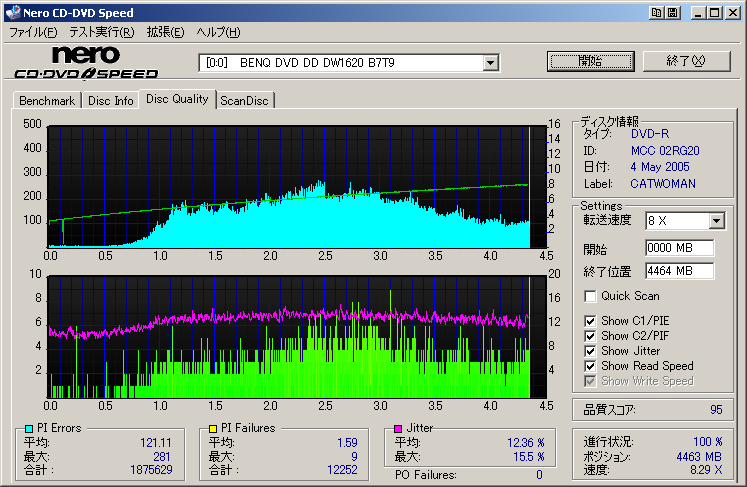Disable the Show Jitter checkbox
This screenshot has height=487, width=747.
[590, 351]
